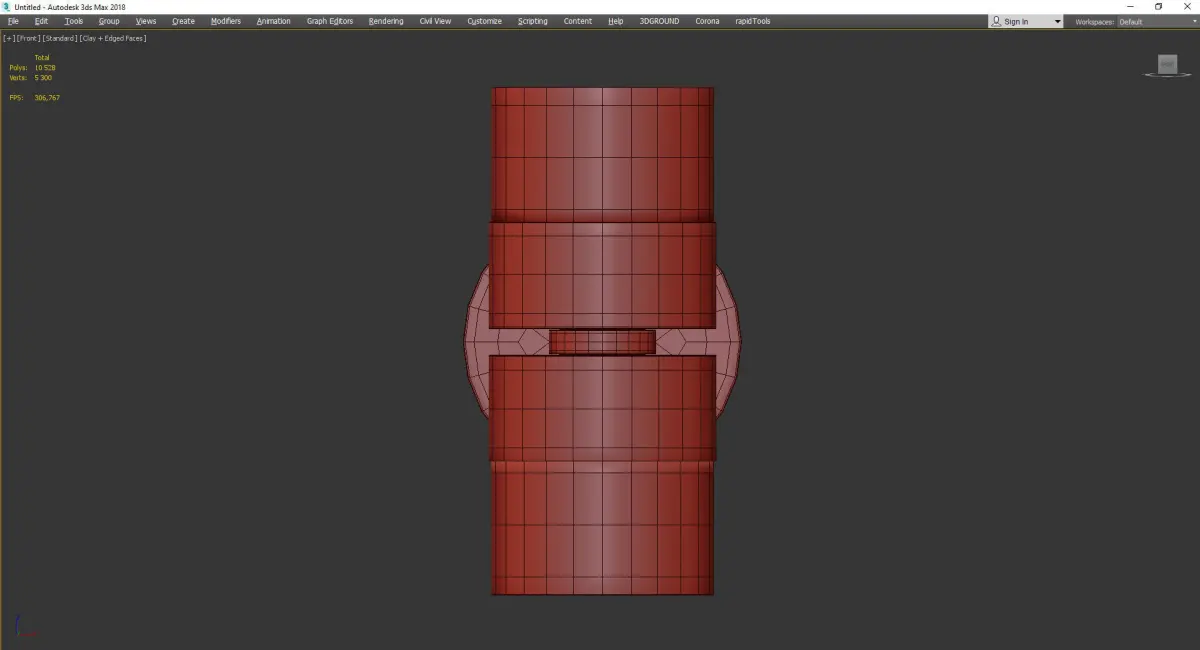Open the File menu
1200x650 pixels.
13,21
